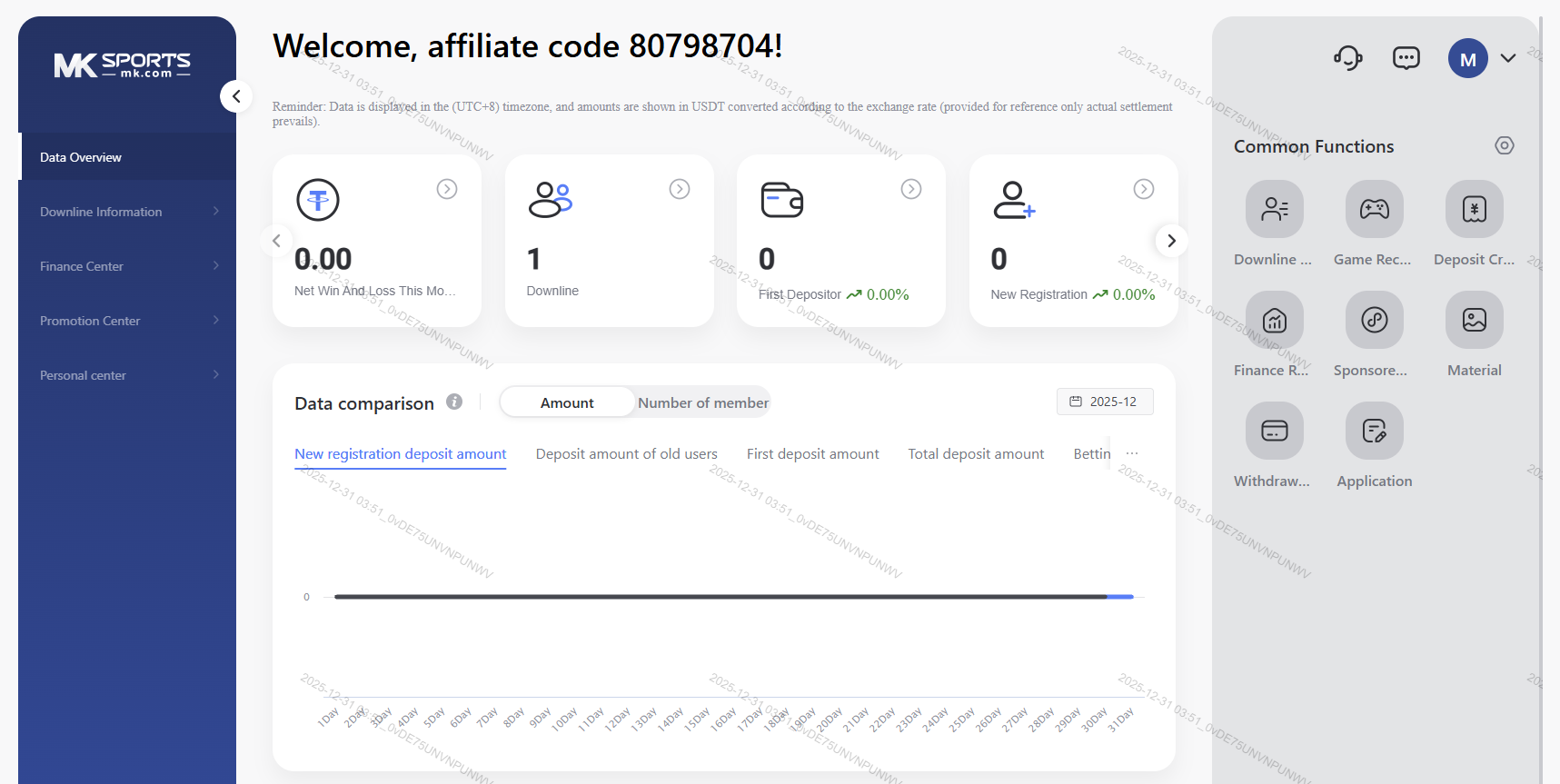Open the 2025-12 month picker
The image size is (1560, 784).
[x=1104, y=402]
